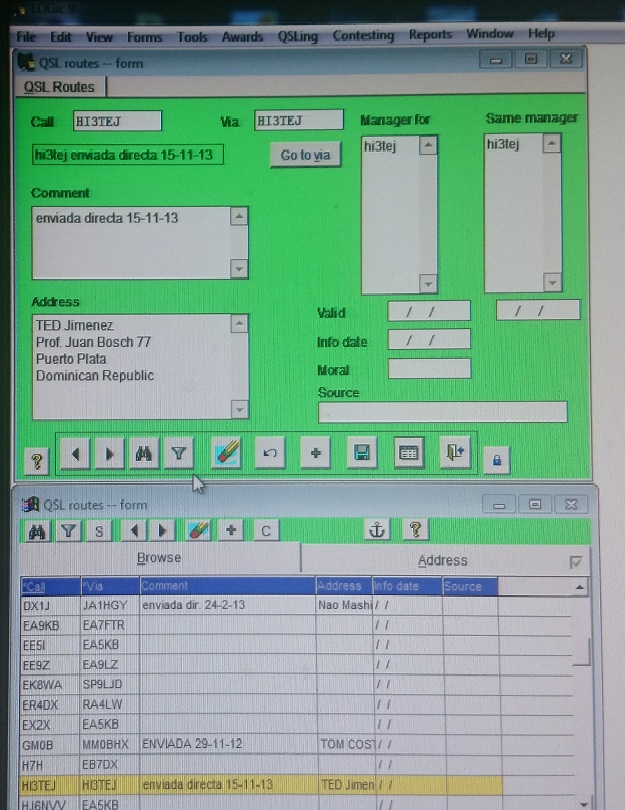Click the browse table grid icon
The image size is (625, 810).
coord(409,453)
